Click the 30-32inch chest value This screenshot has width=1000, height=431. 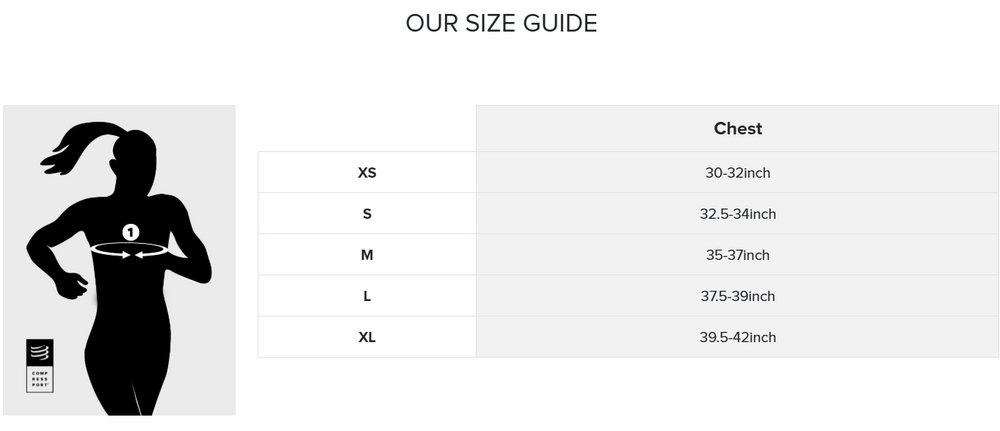tap(737, 173)
